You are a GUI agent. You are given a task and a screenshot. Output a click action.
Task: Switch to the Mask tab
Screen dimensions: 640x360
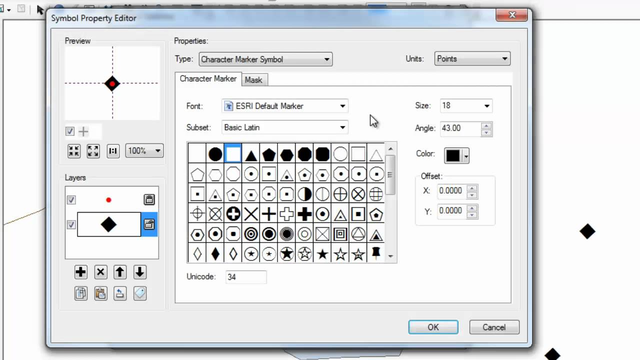(x=253, y=80)
